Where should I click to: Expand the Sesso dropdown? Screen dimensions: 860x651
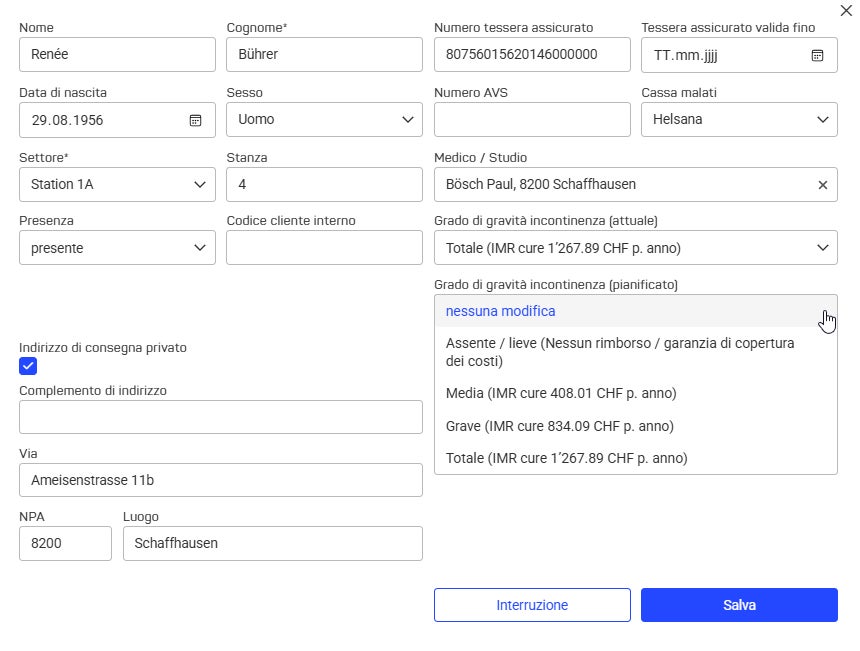pyautogui.click(x=324, y=120)
